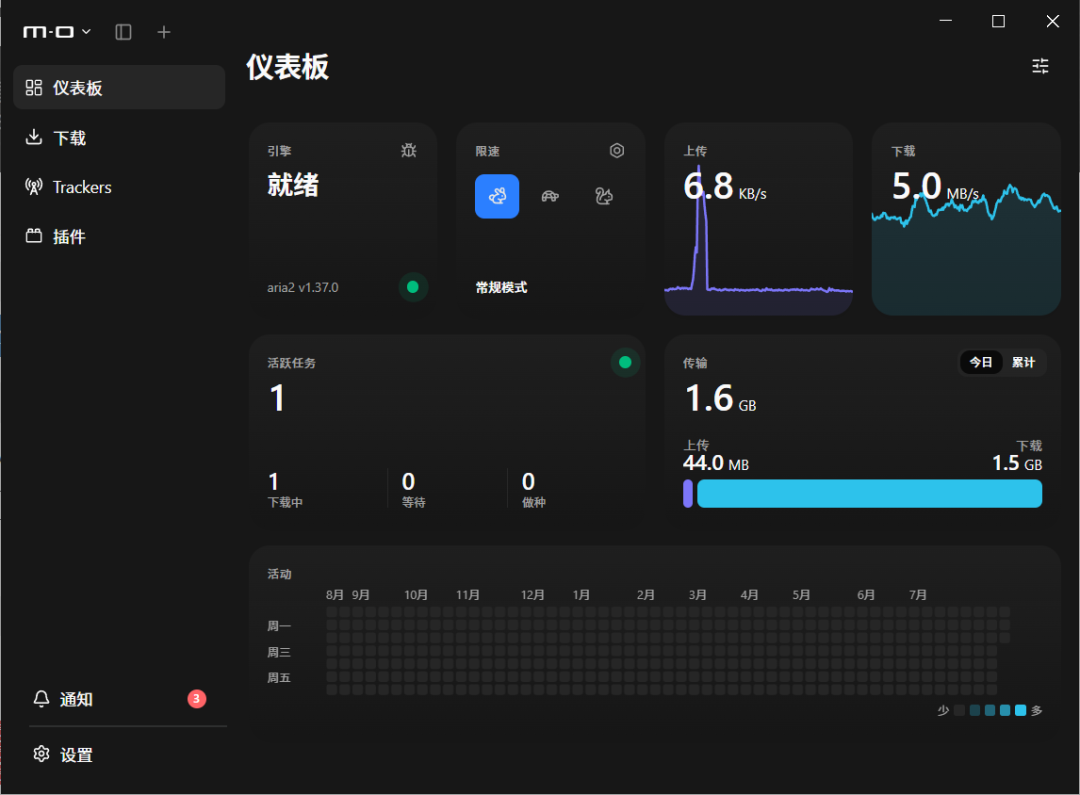
Task: Minimize the window
Action: [946, 21]
